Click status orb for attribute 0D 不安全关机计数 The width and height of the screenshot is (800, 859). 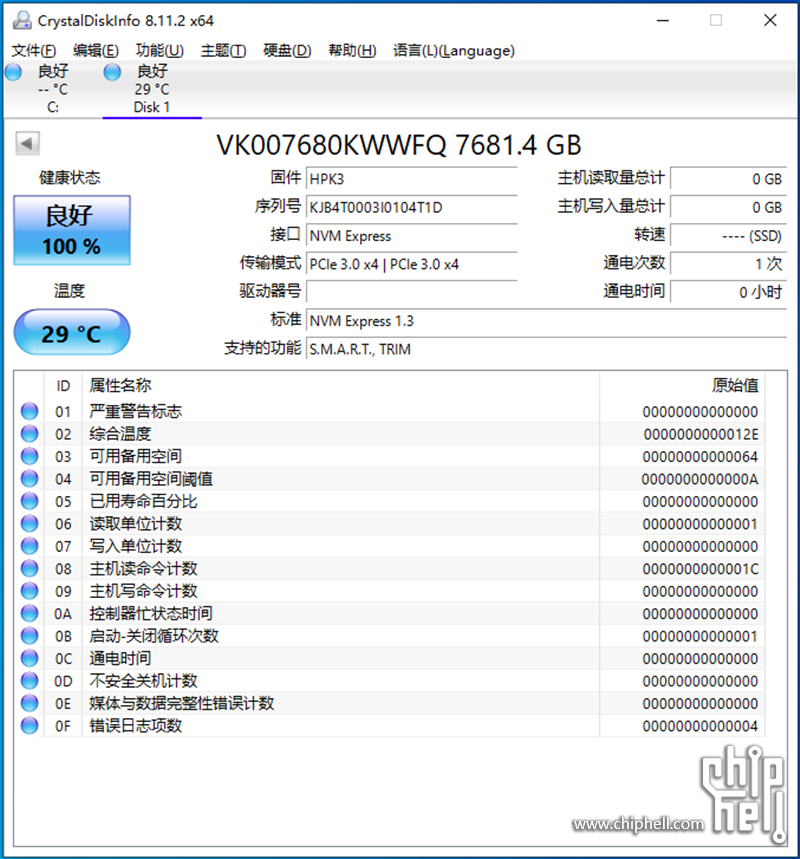tap(30, 680)
